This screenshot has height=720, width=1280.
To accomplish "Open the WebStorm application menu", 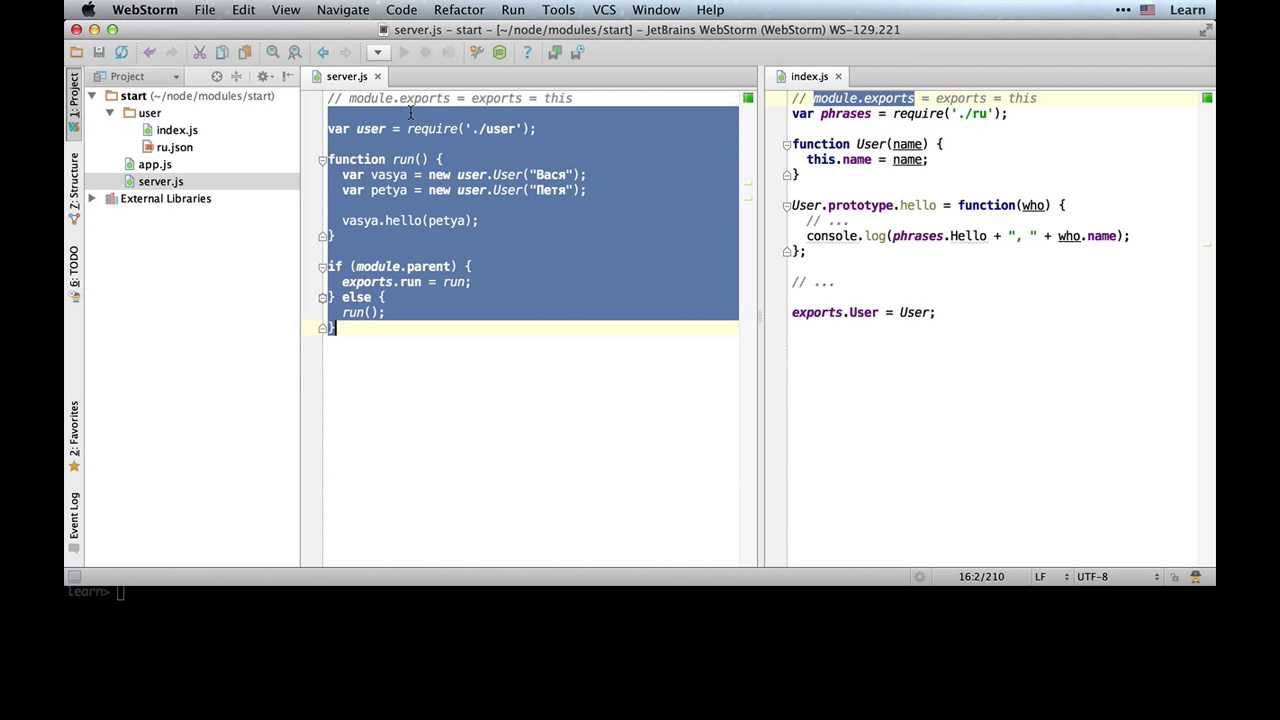I will coord(145,10).
